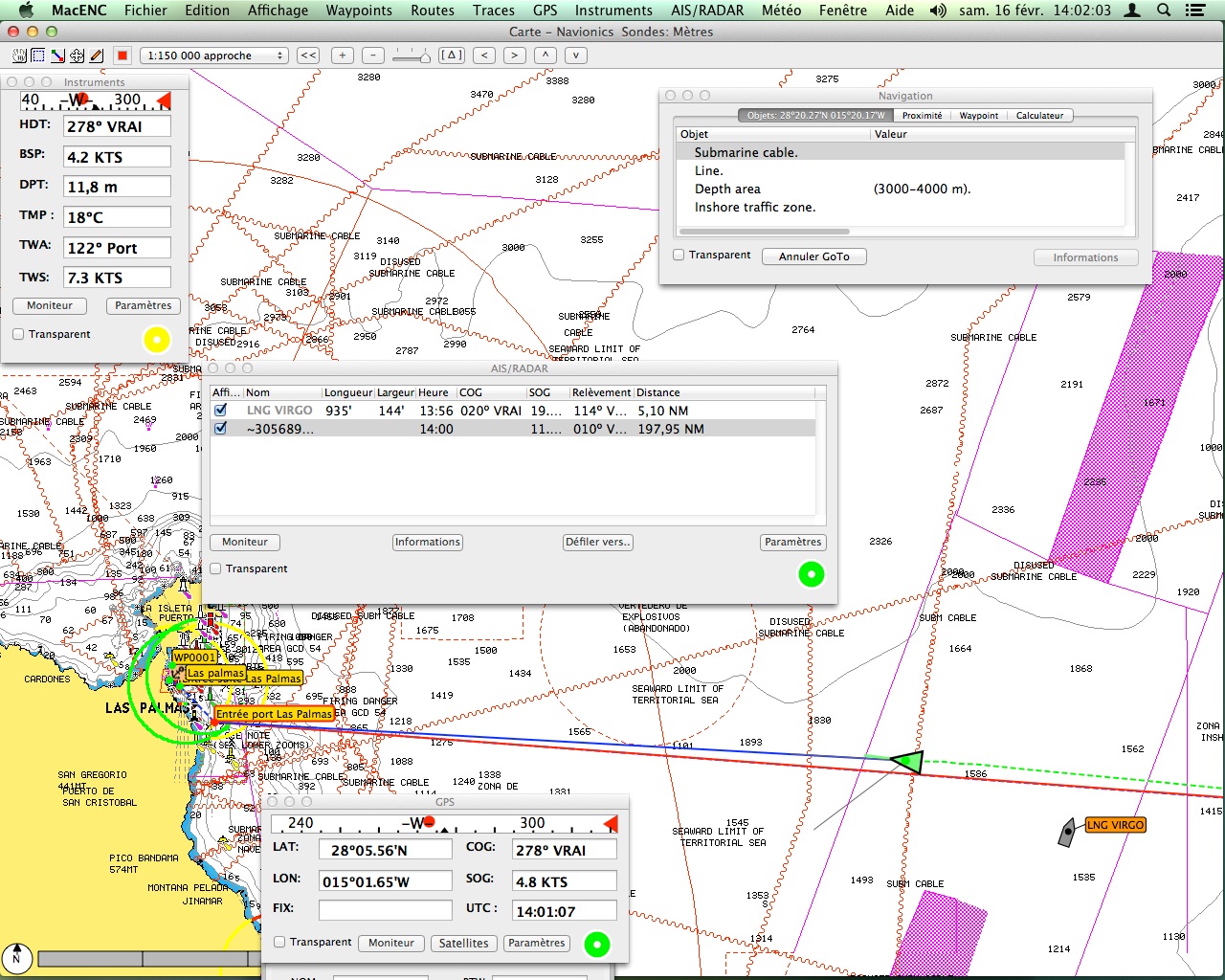This screenshot has height=980, width=1225.
Task: Click Annuler GoTo button
Action: coord(814,256)
